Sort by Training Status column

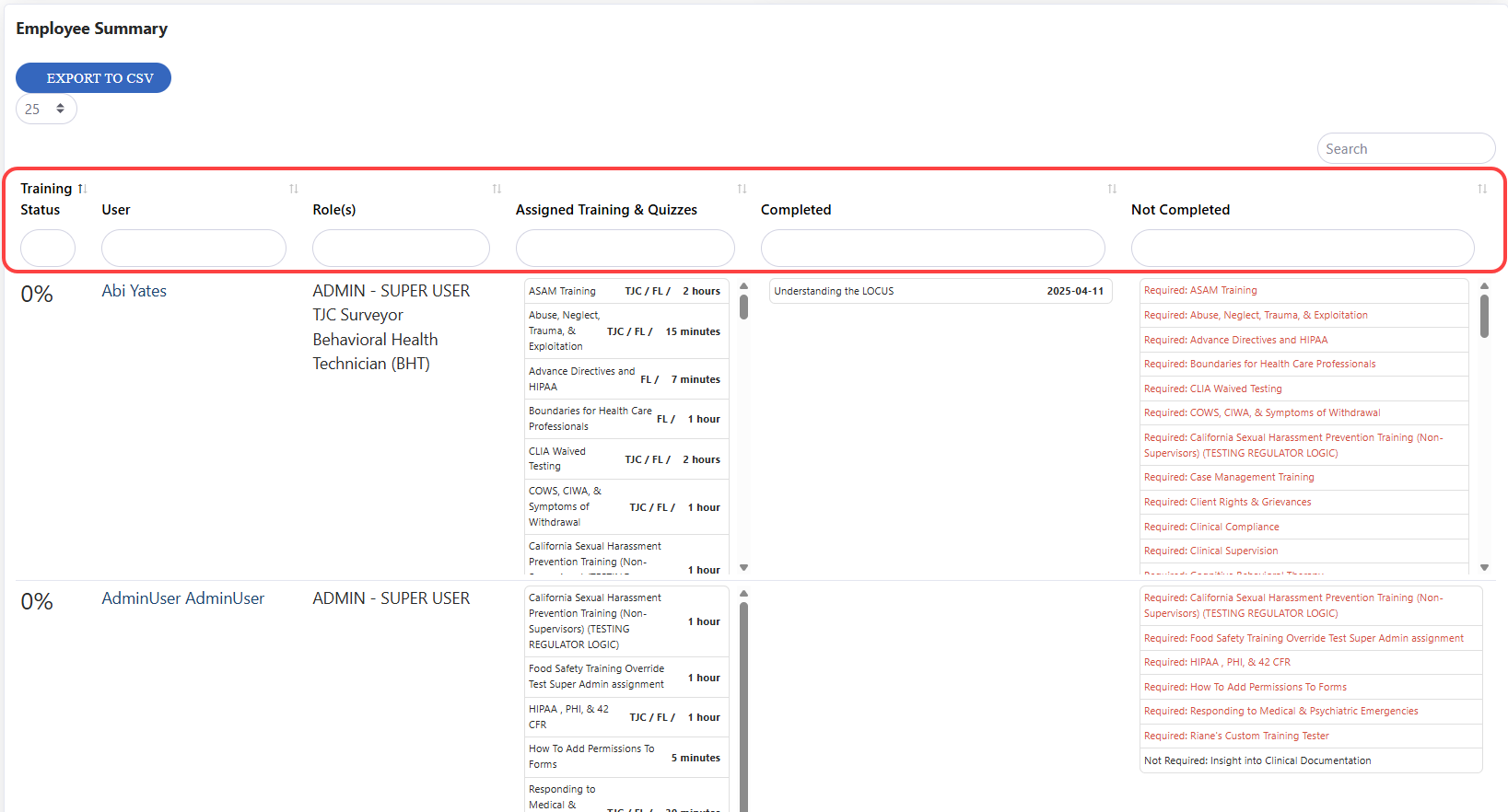(x=82, y=189)
